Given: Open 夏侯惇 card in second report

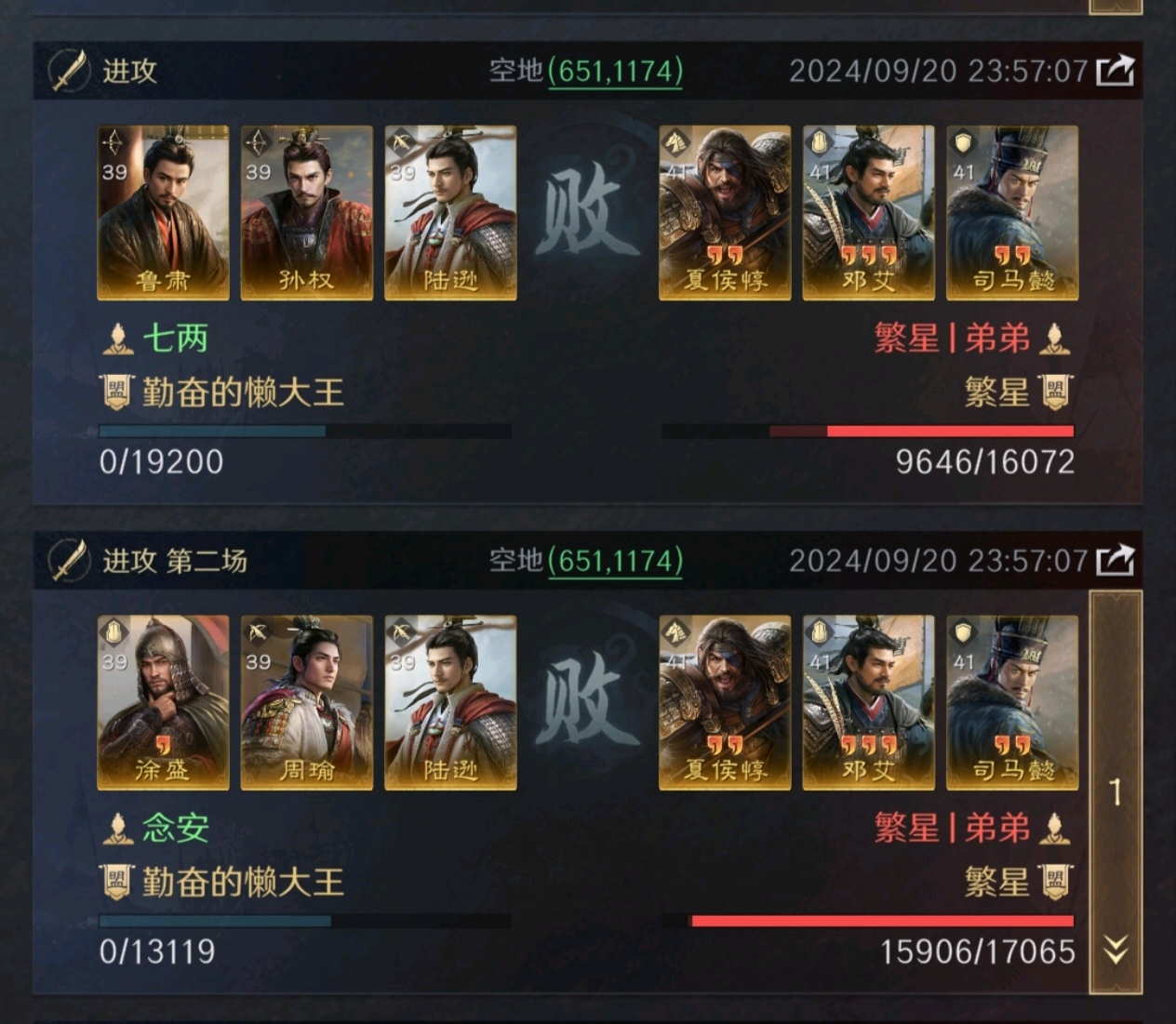Looking at the screenshot, I should coord(725,702).
